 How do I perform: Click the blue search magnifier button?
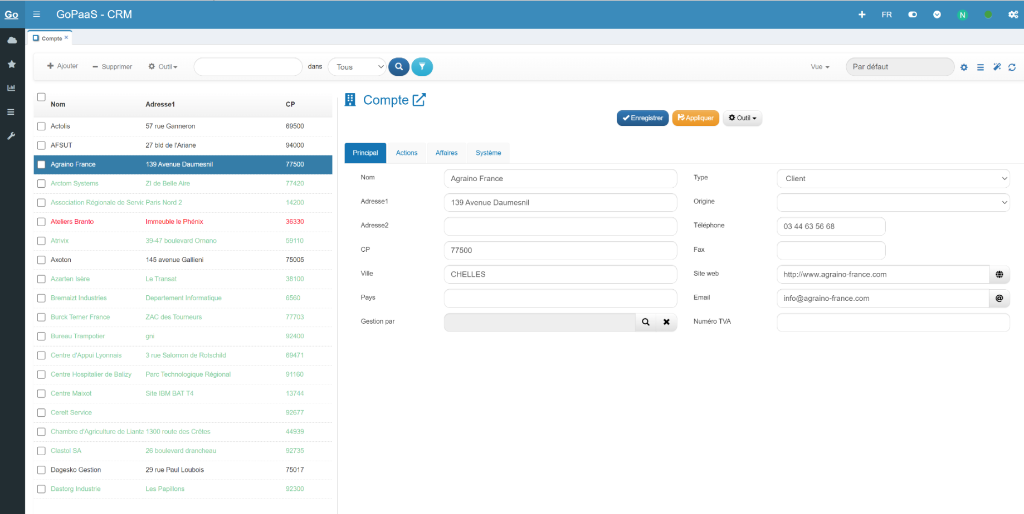[x=398, y=67]
